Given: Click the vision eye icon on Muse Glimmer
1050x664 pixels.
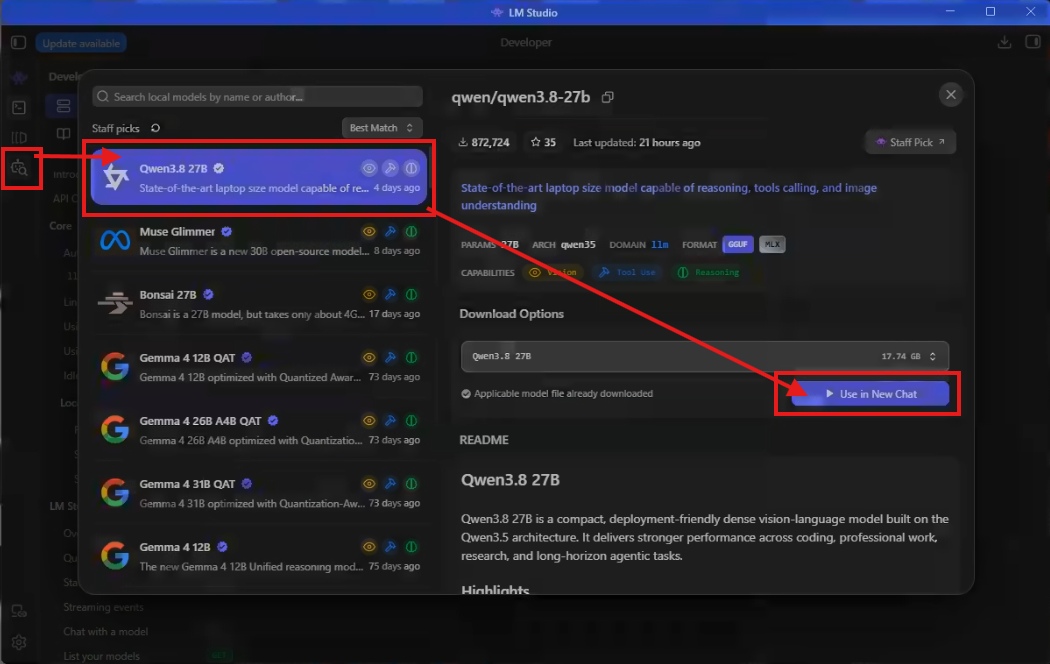Looking at the screenshot, I should coord(369,232).
